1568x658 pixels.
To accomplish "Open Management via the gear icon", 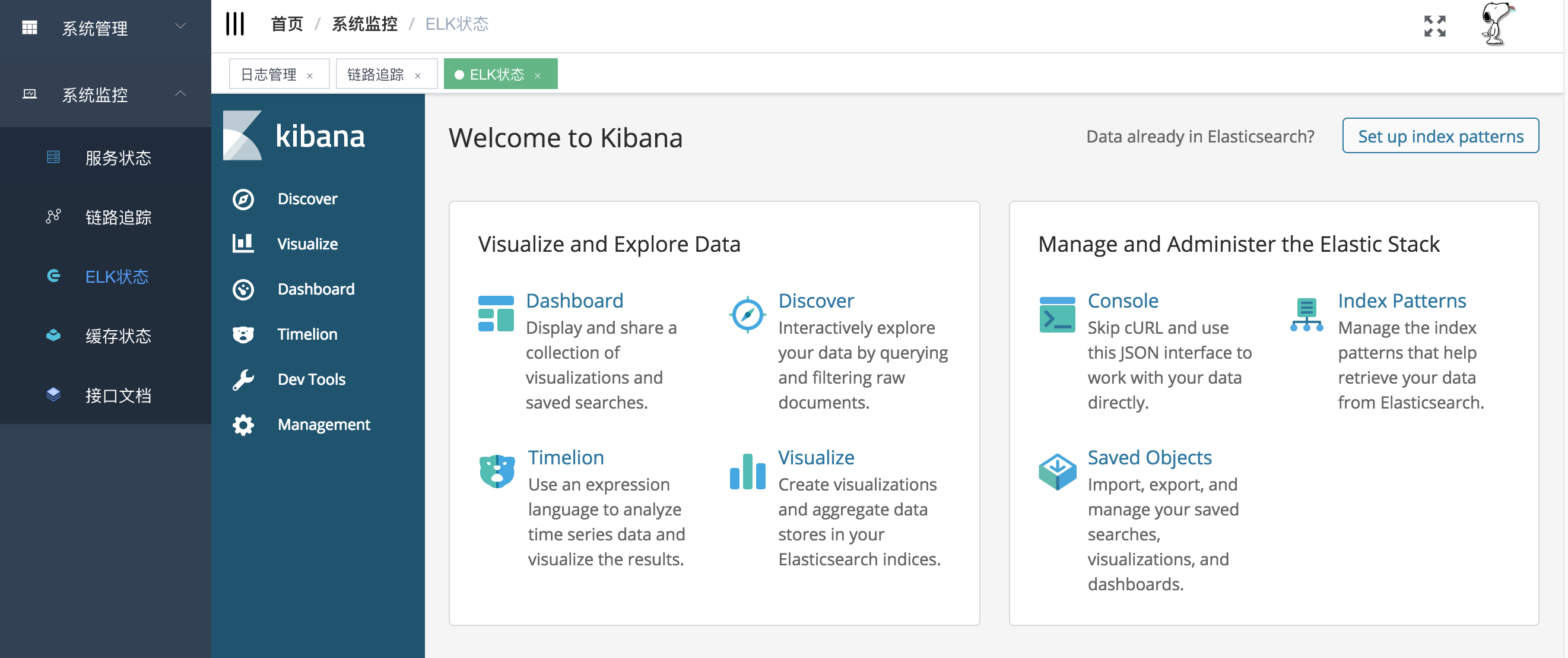I will point(243,425).
